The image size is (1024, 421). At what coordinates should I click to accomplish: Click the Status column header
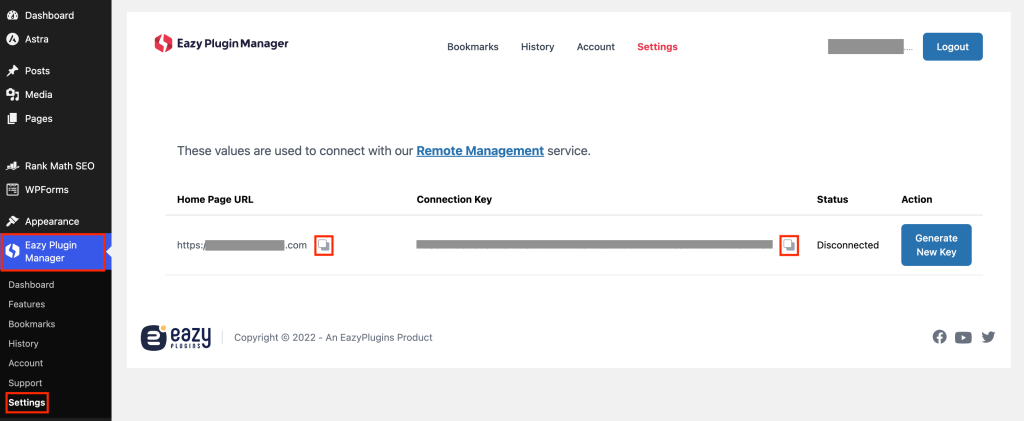pyautogui.click(x=833, y=199)
